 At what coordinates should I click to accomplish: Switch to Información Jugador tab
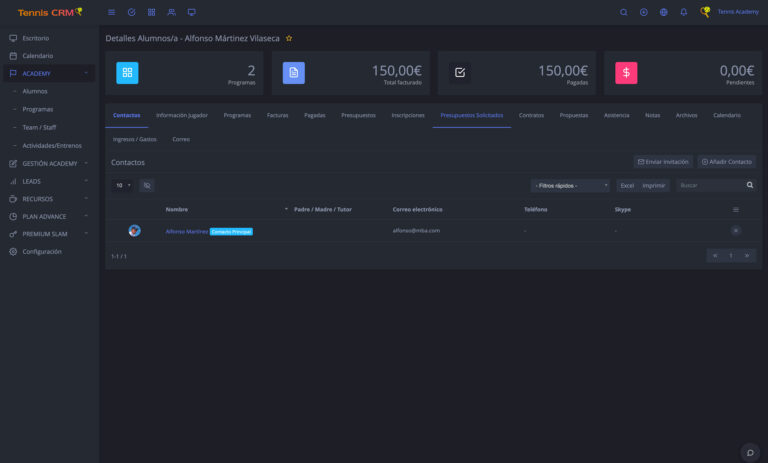[182, 116]
